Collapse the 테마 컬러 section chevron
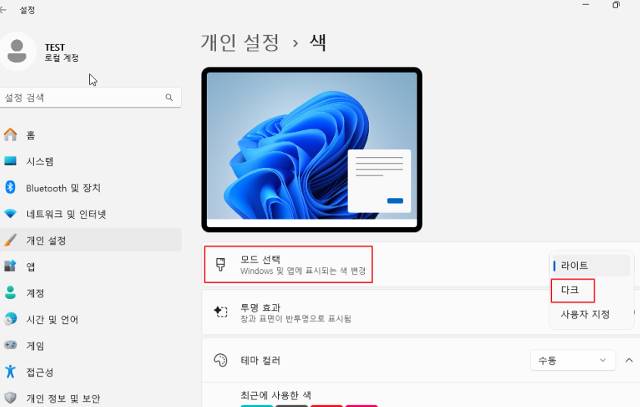This screenshot has width=640, height=407. pyautogui.click(x=629, y=360)
